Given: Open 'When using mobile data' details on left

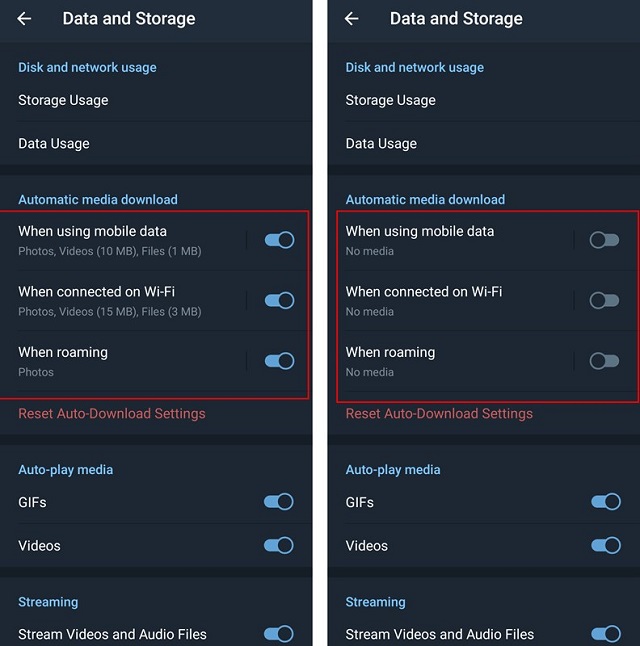Looking at the screenshot, I should tap(123, 240).
